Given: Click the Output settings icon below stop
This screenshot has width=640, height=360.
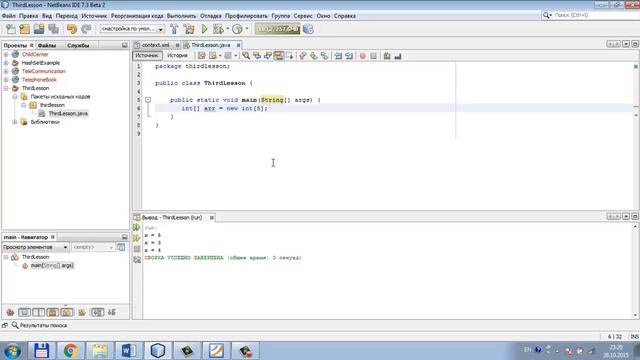Looking at the screenshot, I should 137,260.
